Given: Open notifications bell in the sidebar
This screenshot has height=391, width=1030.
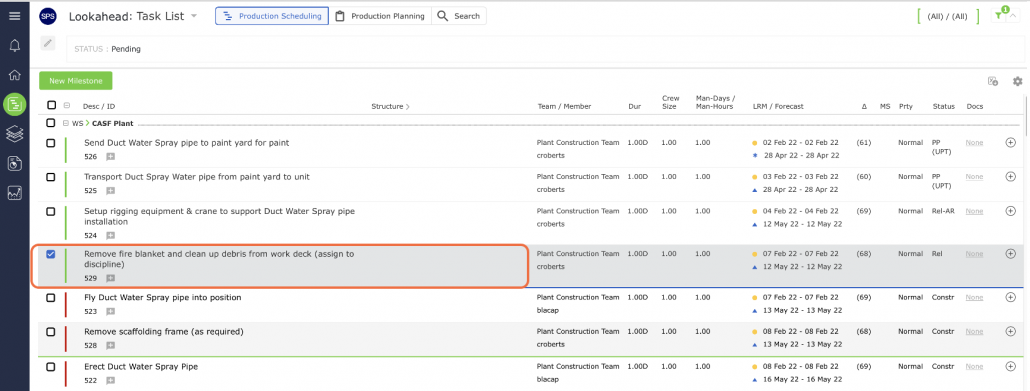Looking at the screenshot, I should click(x=14, y=45).
